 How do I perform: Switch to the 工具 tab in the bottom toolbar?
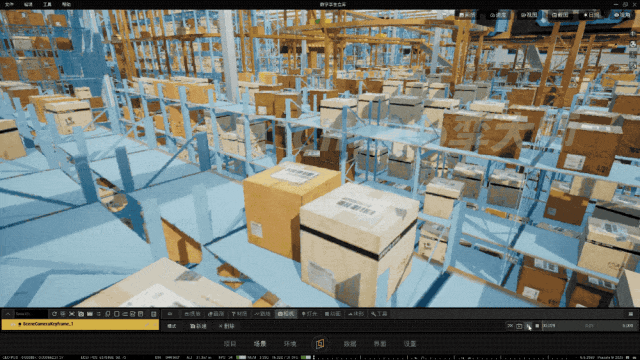[x=379, y=314]
